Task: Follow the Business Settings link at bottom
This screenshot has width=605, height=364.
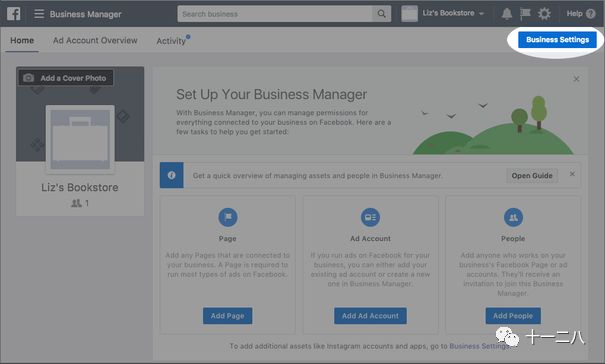Action: [479, 346]
